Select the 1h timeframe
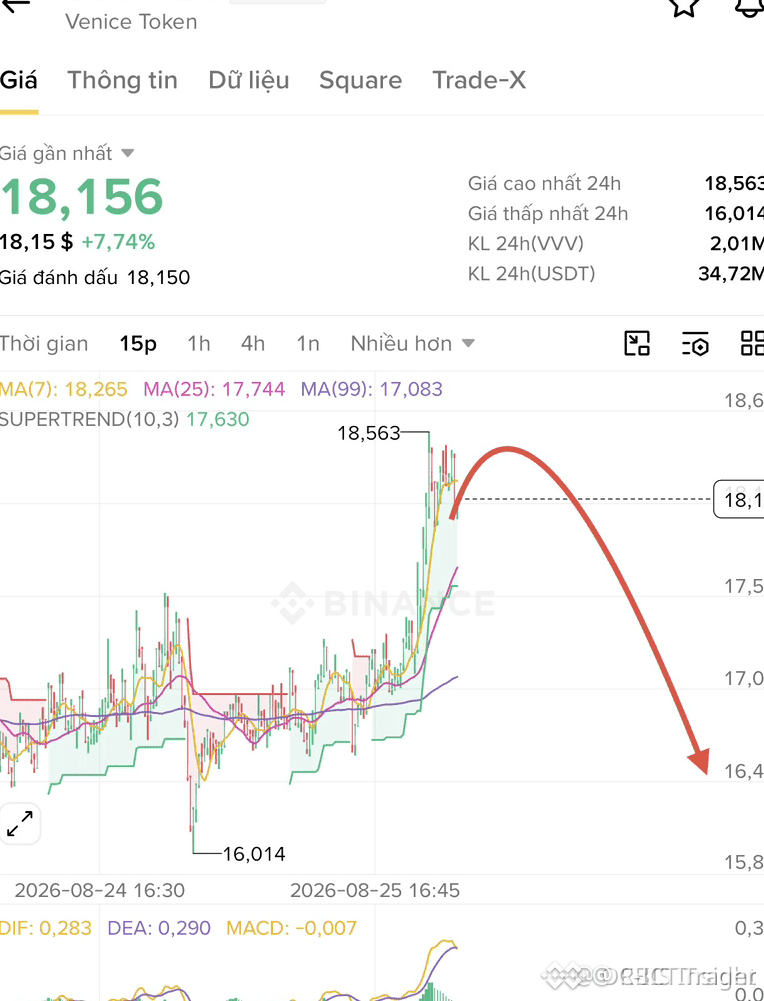The width and height of the screenshot is (764, 1001). coord(198,343)
